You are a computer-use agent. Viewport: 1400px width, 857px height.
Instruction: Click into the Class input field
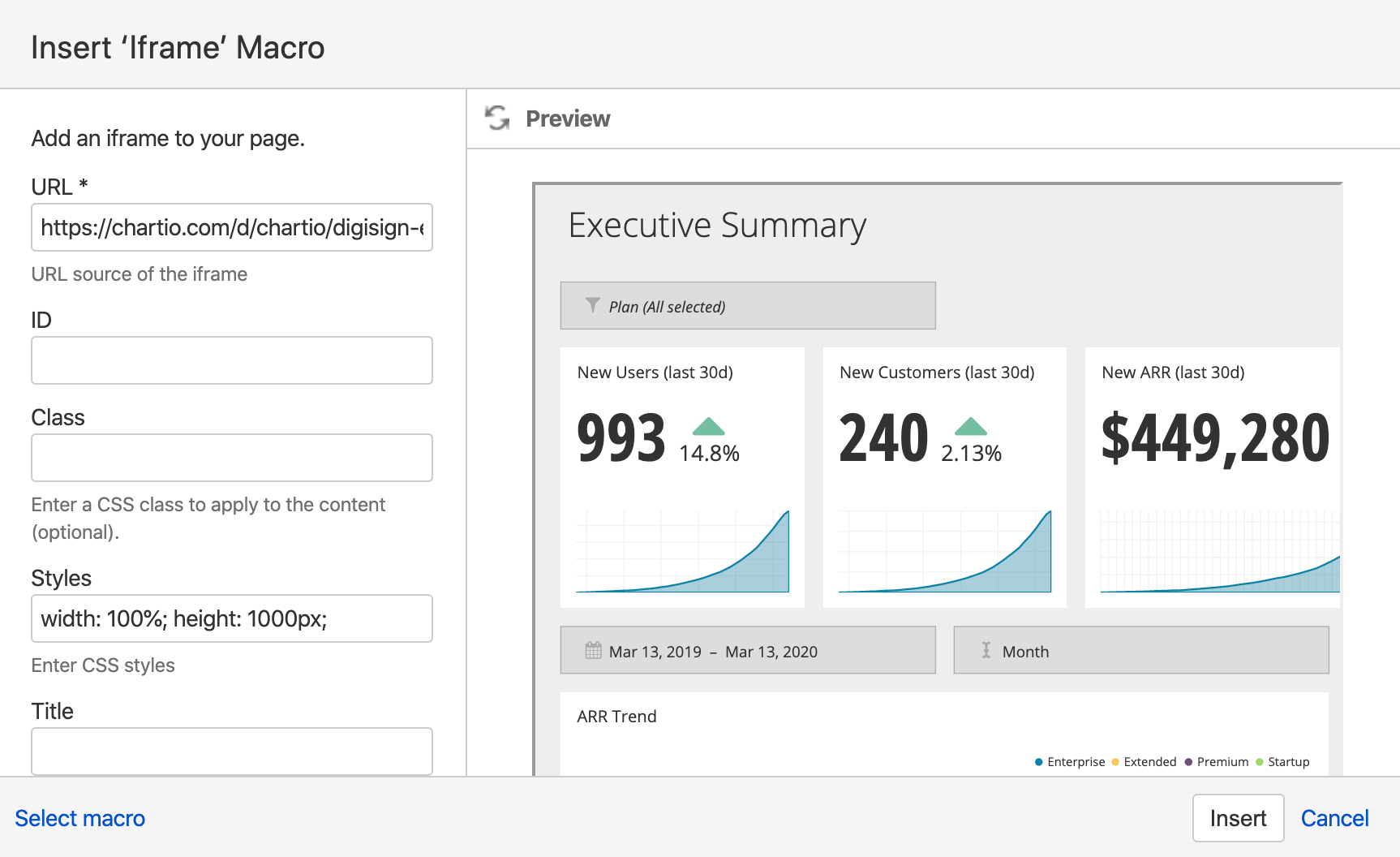point(232,458)
